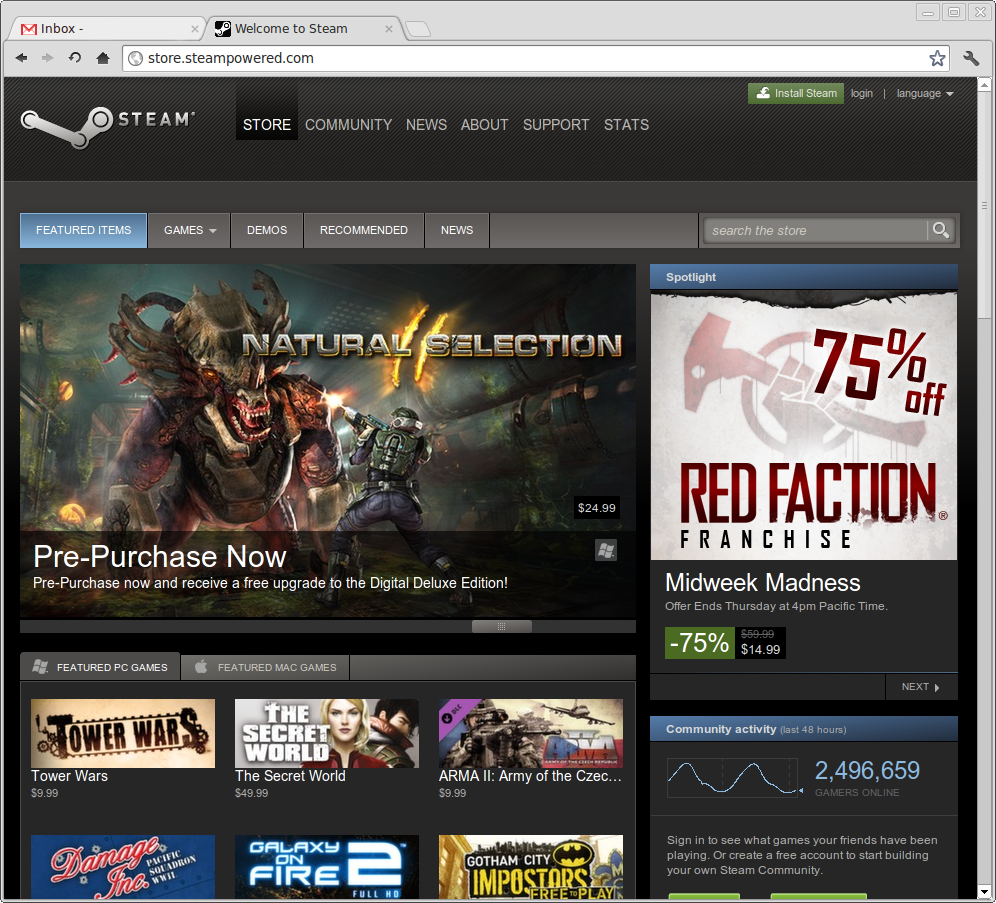Click the browser address bar

pos(535,58)
